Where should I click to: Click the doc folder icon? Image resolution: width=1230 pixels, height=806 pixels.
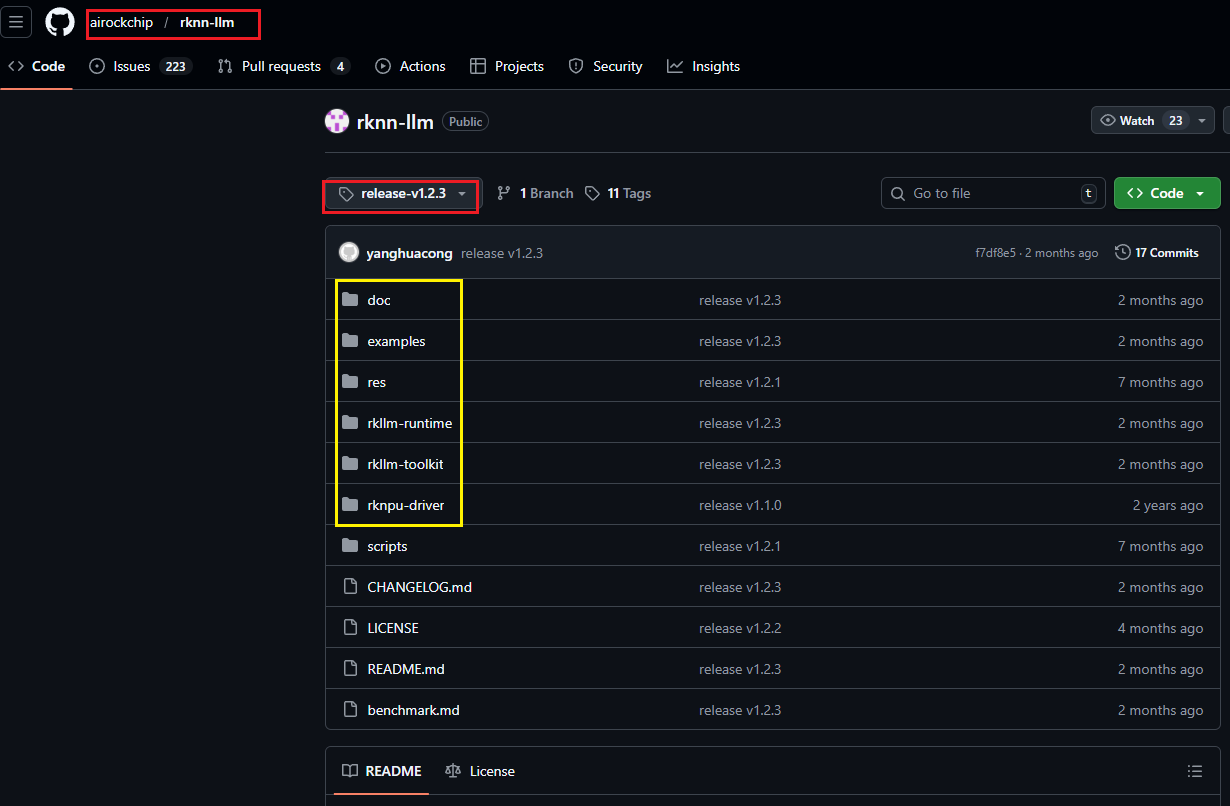(x=350, y=300)
